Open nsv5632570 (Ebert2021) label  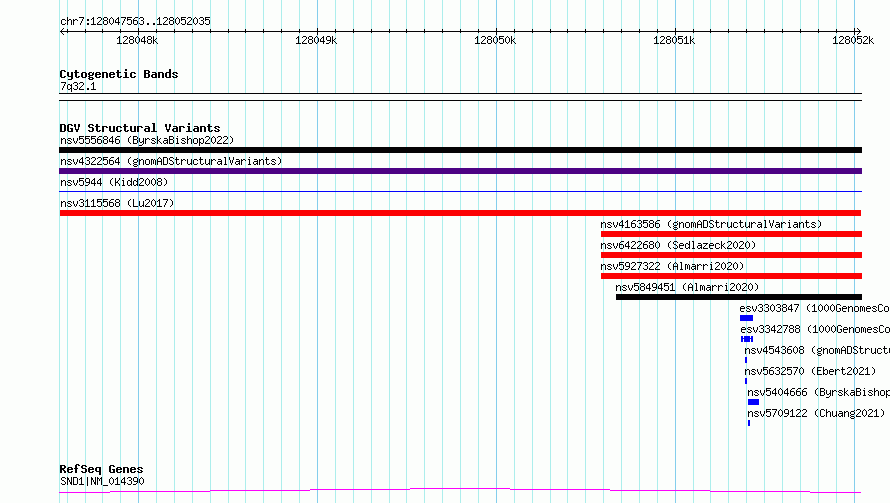[x=810, y=371]
